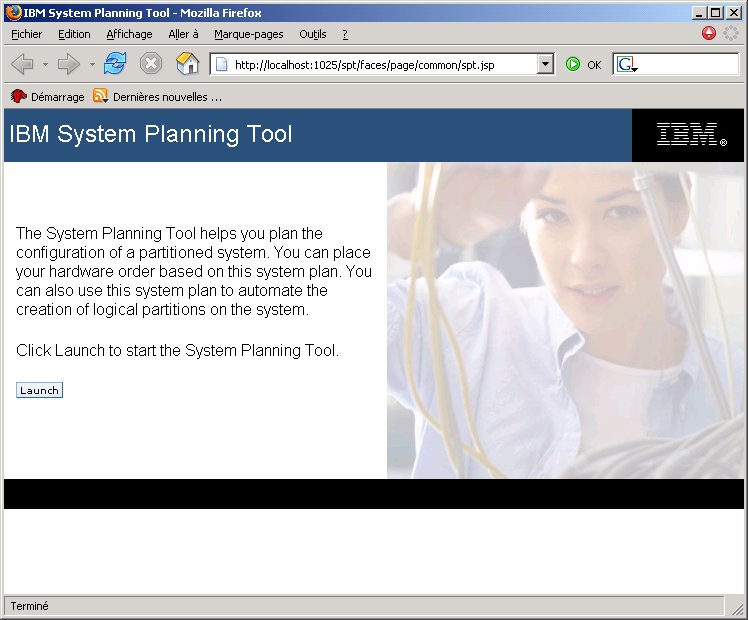Image resolution: width=748 pixels, height=620 pixels.
Task: Open the ? help menu
Action: pyautogui.click(x=345, y=34)
